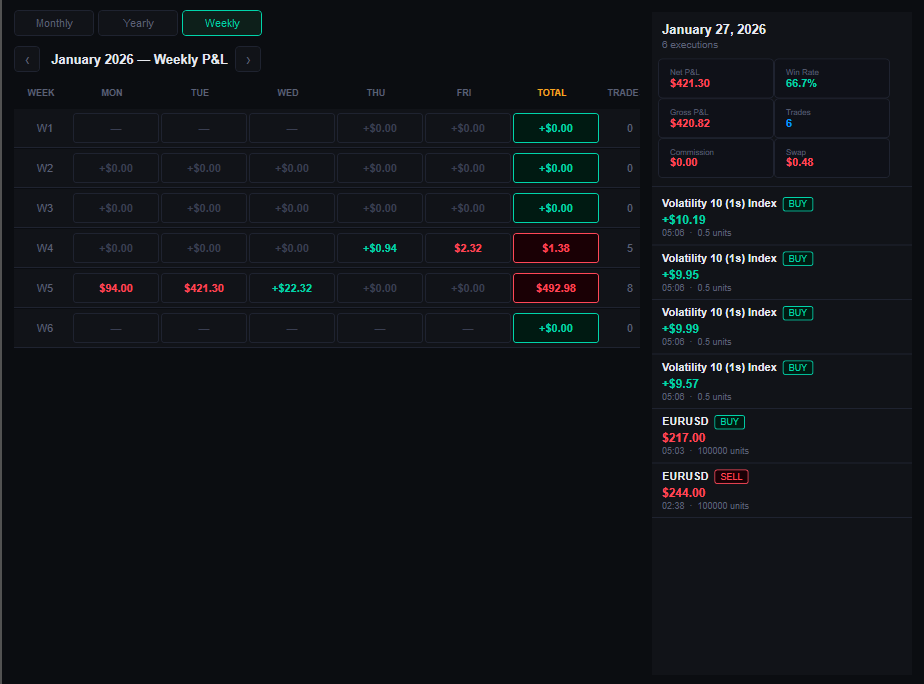Click the Gross P&L stat card
The image size is (924, 684).
click(x=715, y=118)
